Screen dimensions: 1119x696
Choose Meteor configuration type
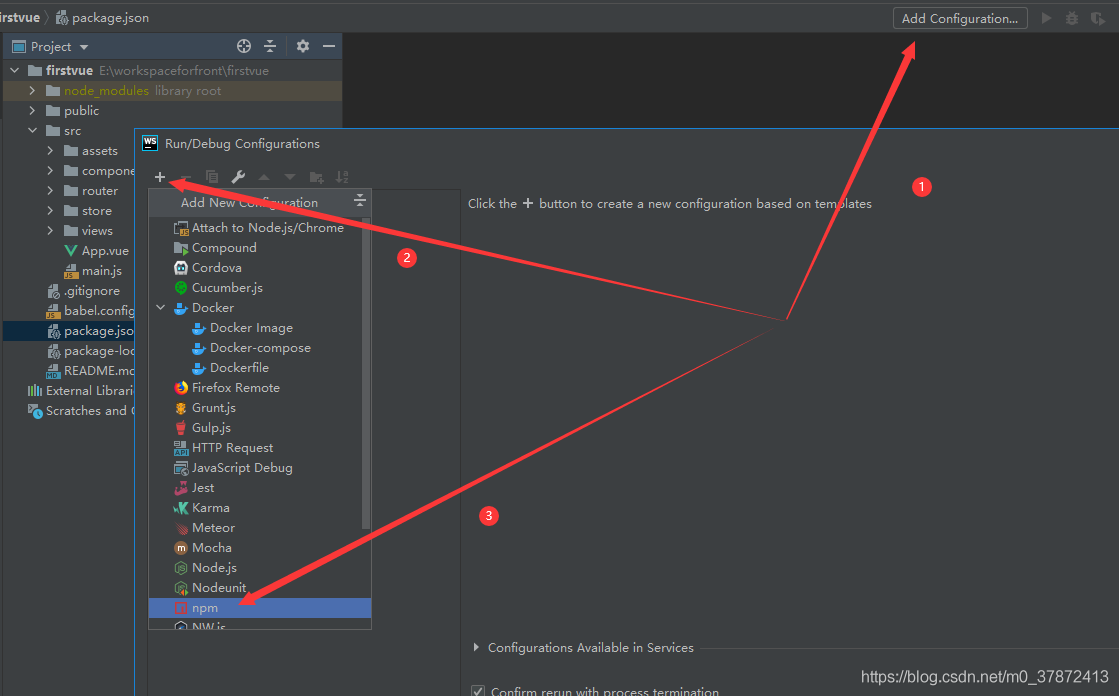260,528
